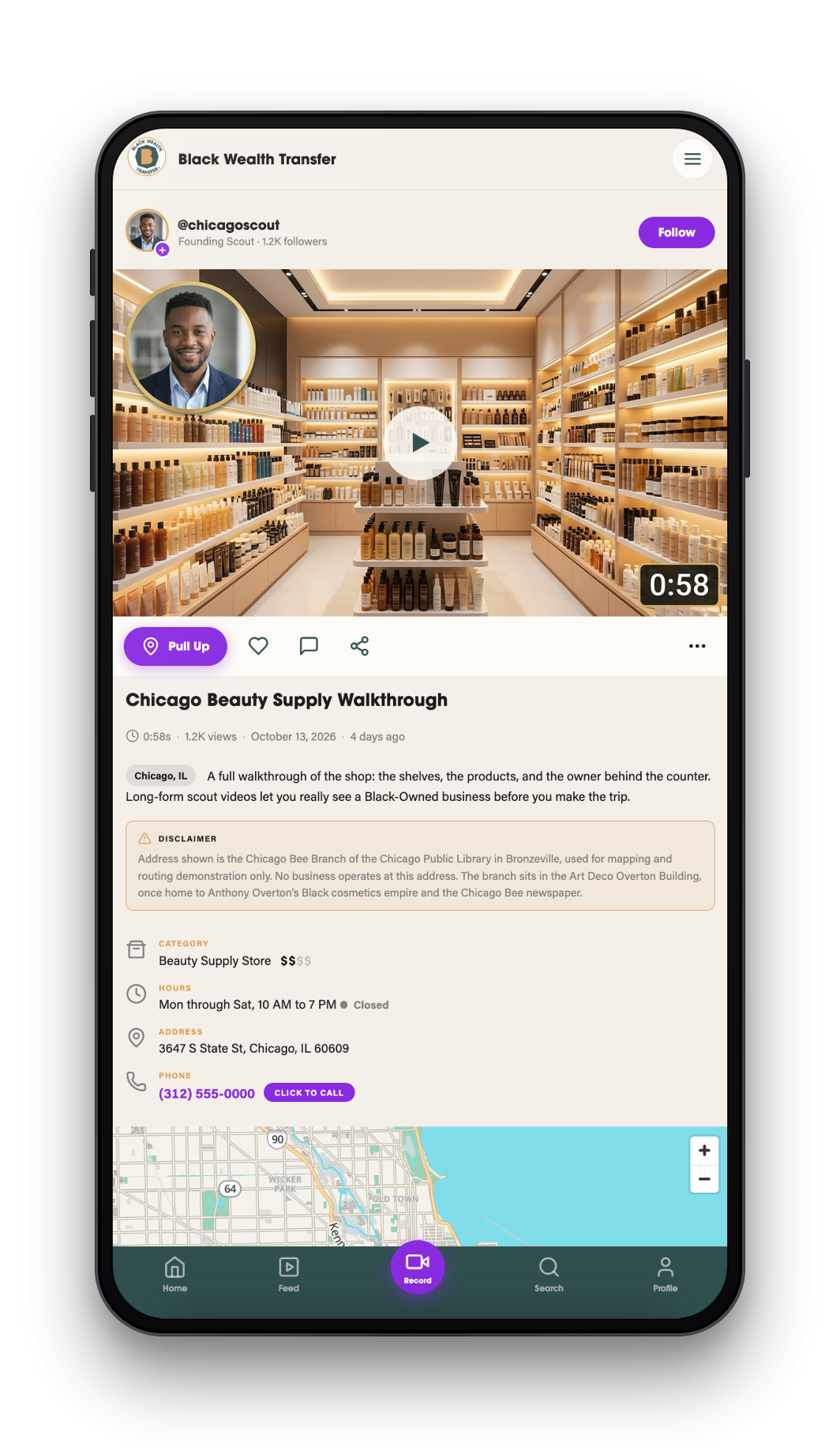Tap the address 3647 S State St
This screenshot has width=840, height=1447.
(253, 1049)
